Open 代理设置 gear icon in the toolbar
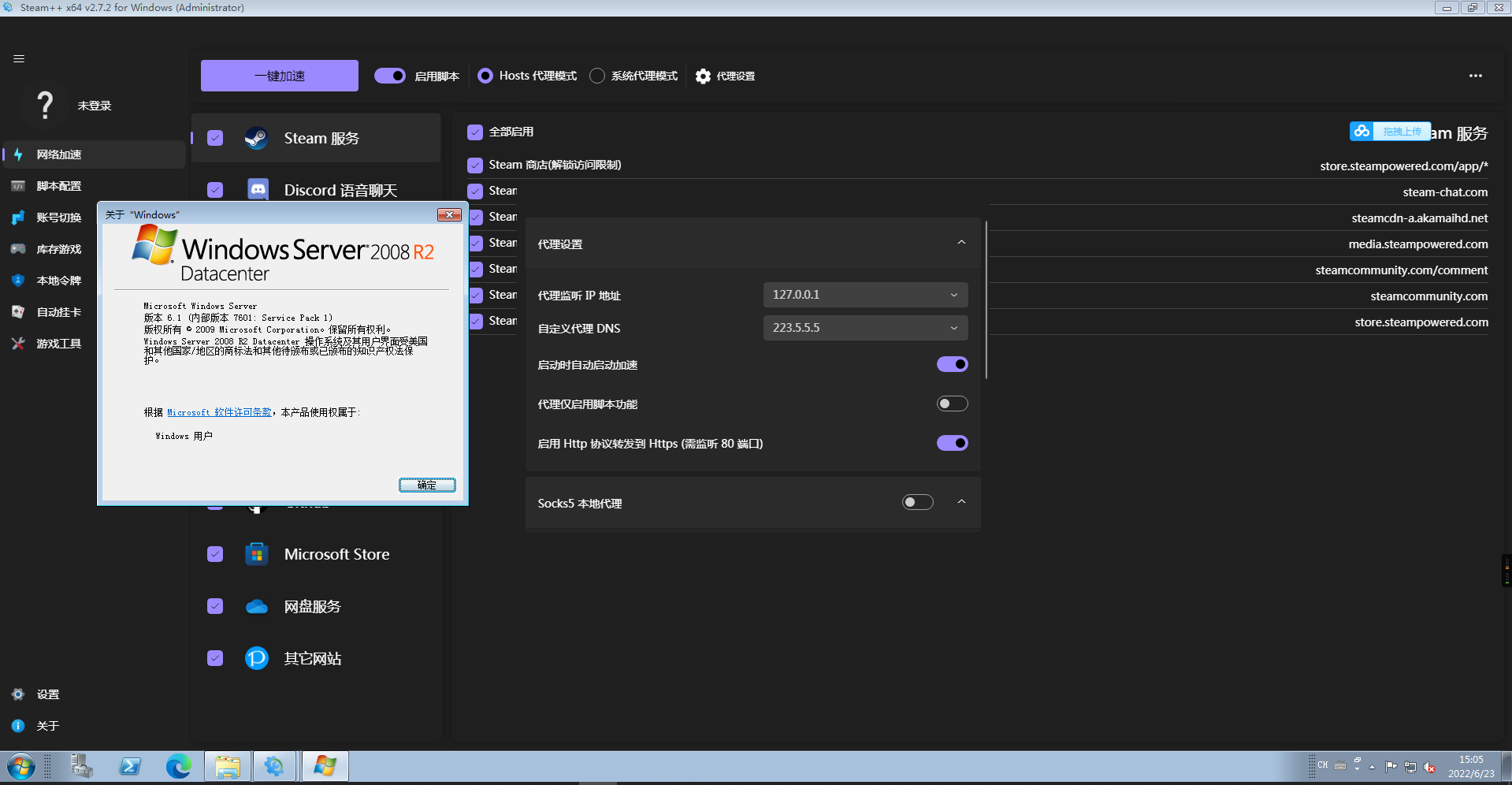The width and height of the screenshot is (1512, 785). 702,76
